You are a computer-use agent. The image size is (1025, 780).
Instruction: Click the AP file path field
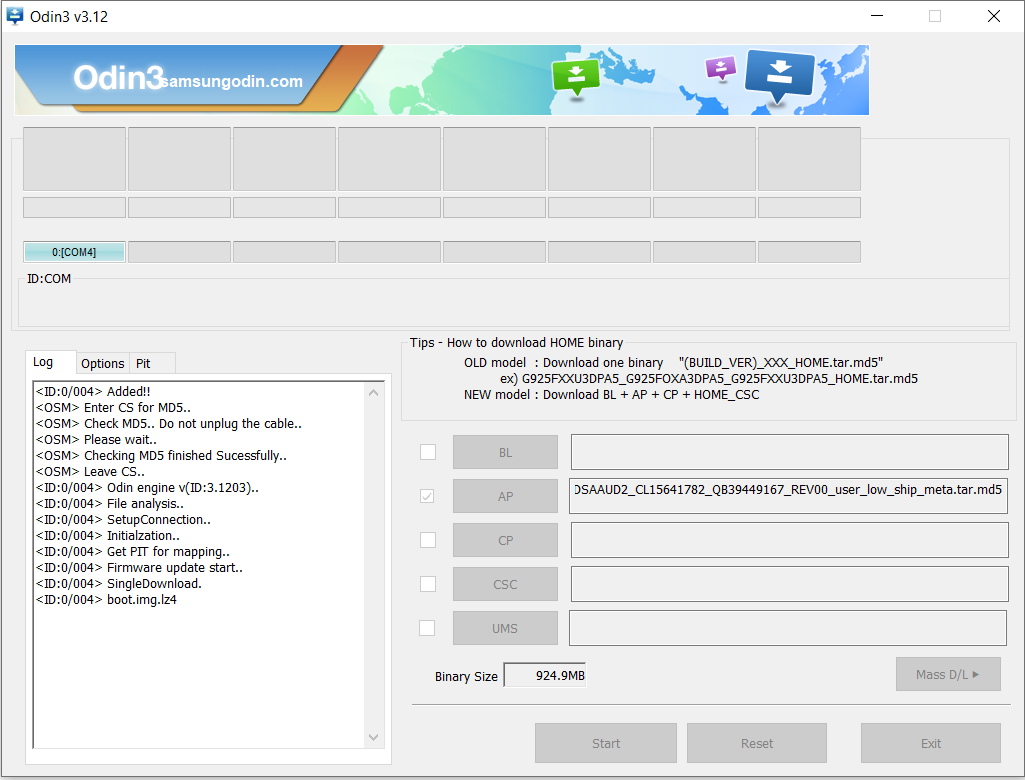coord(788,496)
